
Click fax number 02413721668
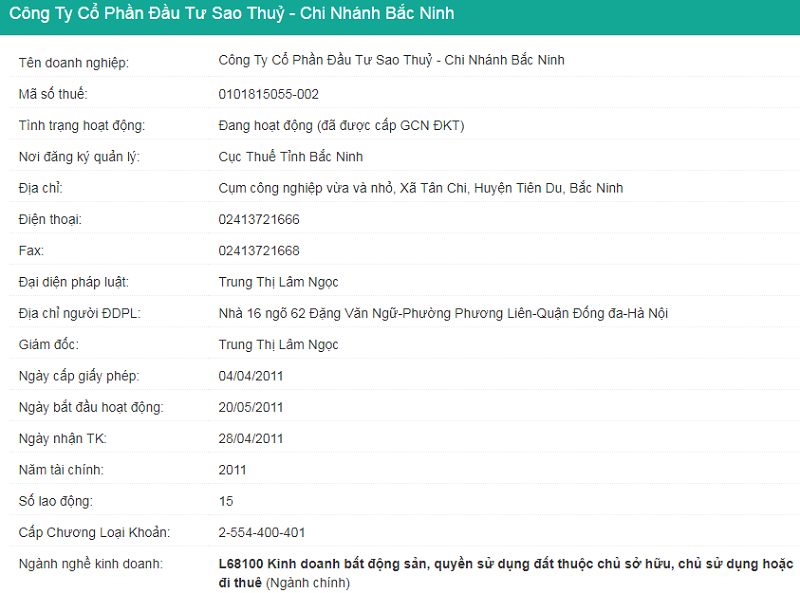[258, 250]
